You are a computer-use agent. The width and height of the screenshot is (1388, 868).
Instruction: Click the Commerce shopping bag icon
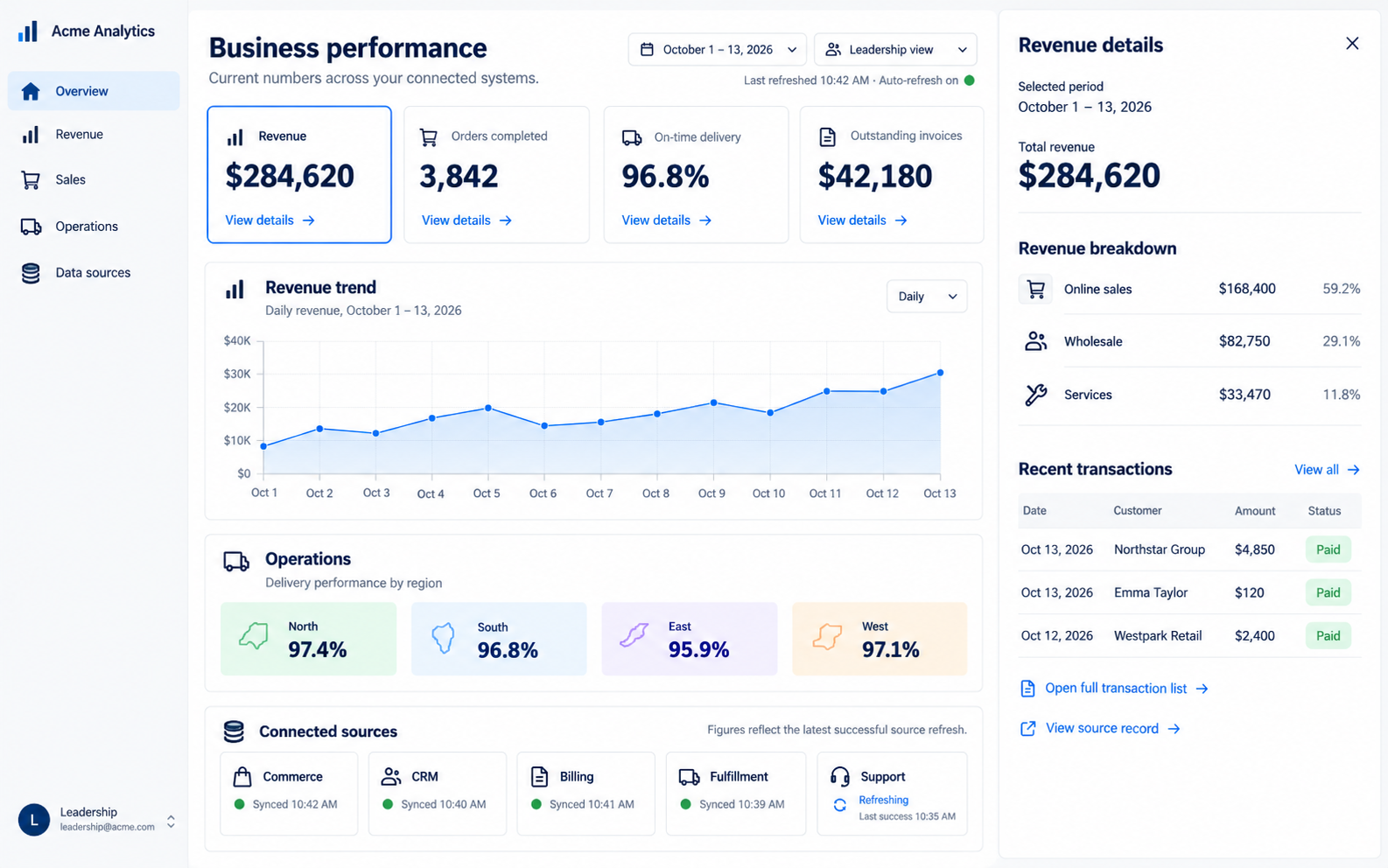(242, 776)
